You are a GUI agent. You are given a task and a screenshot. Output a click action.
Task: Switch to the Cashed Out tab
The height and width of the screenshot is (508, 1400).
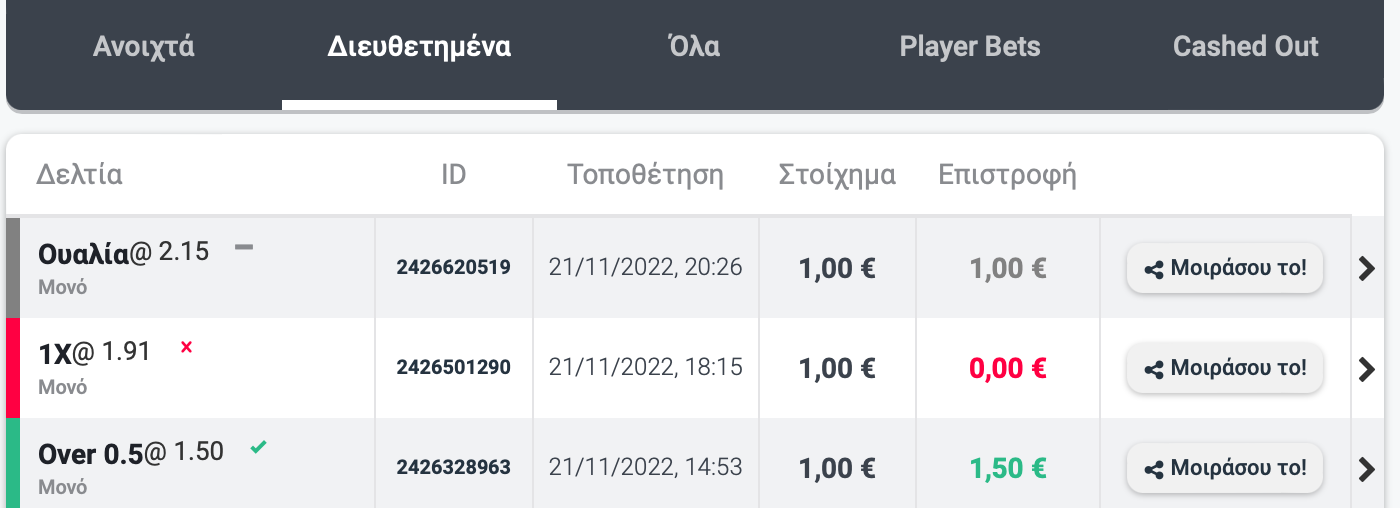1245,46
